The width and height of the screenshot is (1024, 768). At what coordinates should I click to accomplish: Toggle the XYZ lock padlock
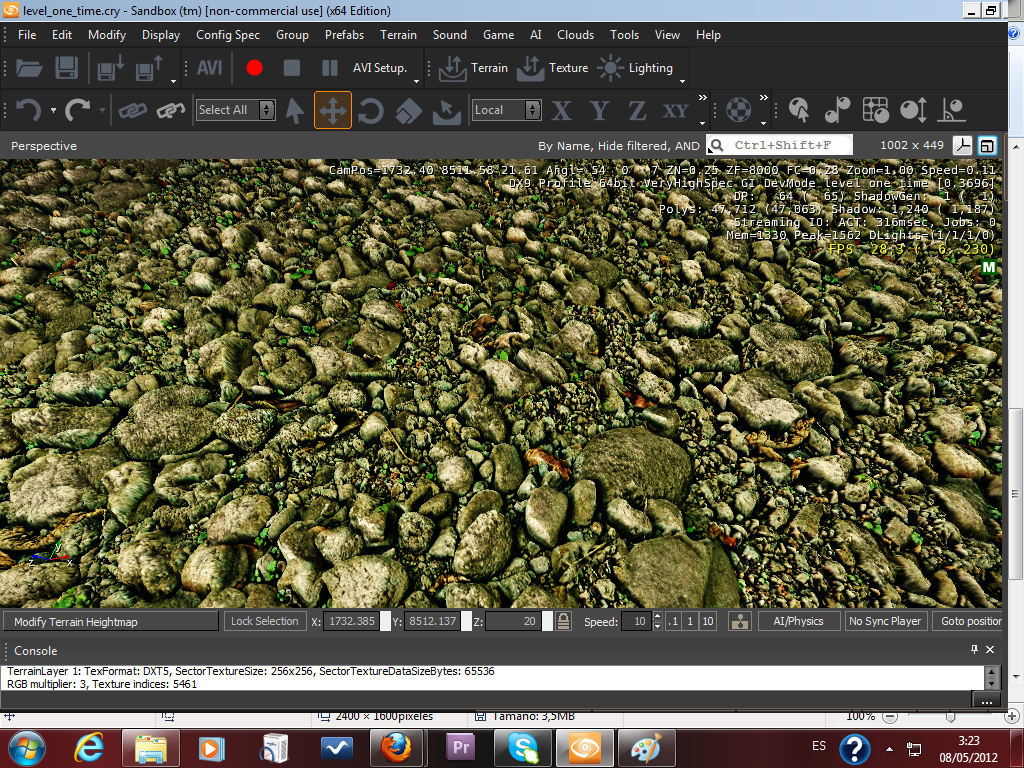(x=564, y=621)
